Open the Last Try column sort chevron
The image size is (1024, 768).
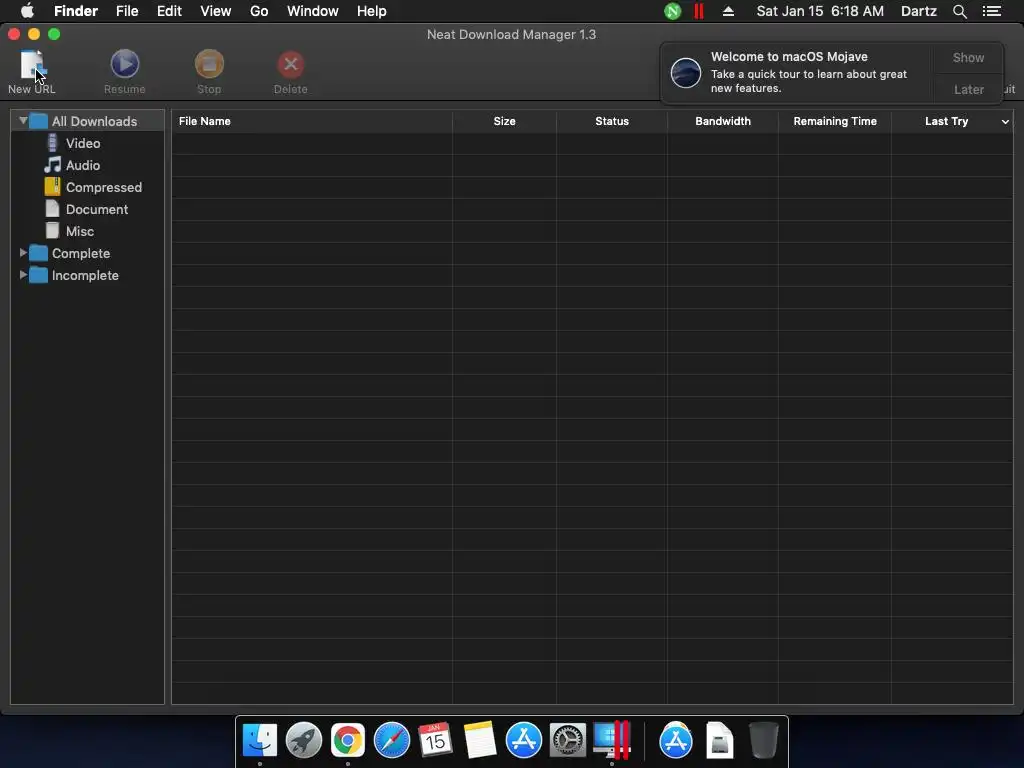coord(1005,121)
